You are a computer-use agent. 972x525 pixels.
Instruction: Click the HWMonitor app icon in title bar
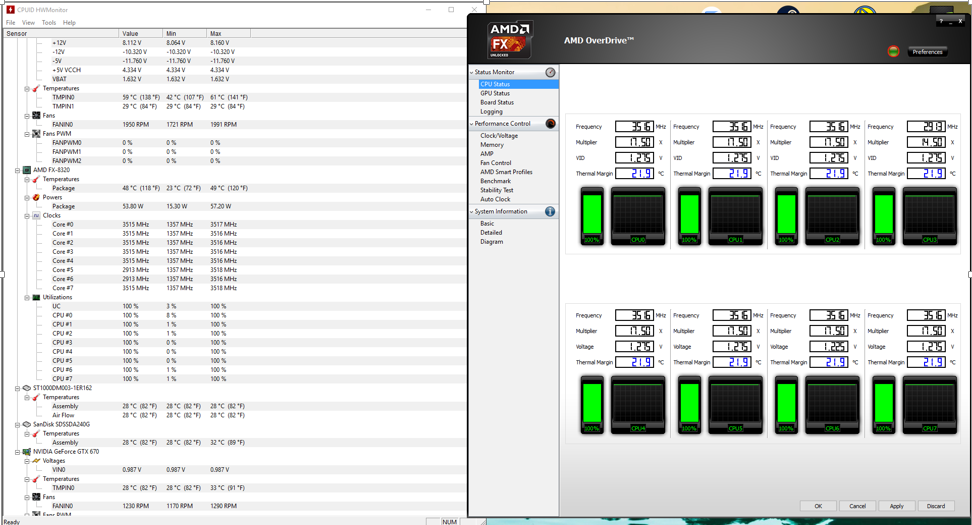tap(10, 10)
